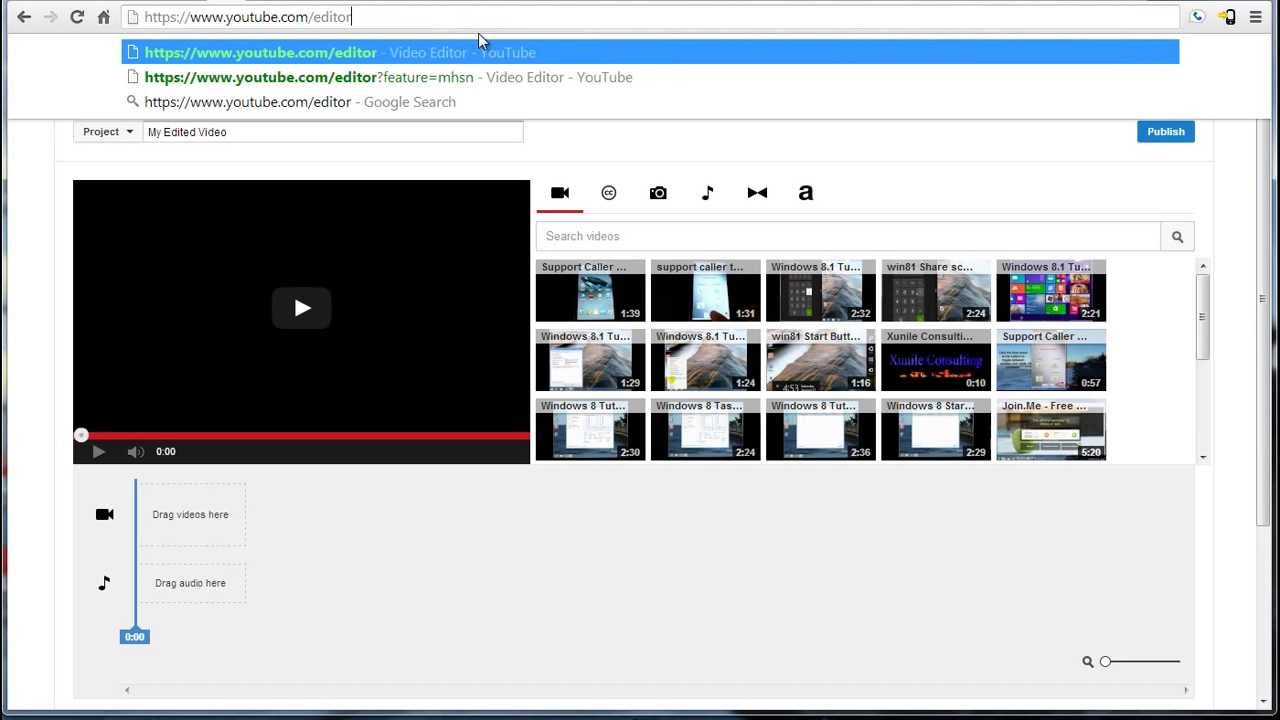The image size is (1280, 720).
Task: Mute the preview with the speaker icon
Action: 135,452
